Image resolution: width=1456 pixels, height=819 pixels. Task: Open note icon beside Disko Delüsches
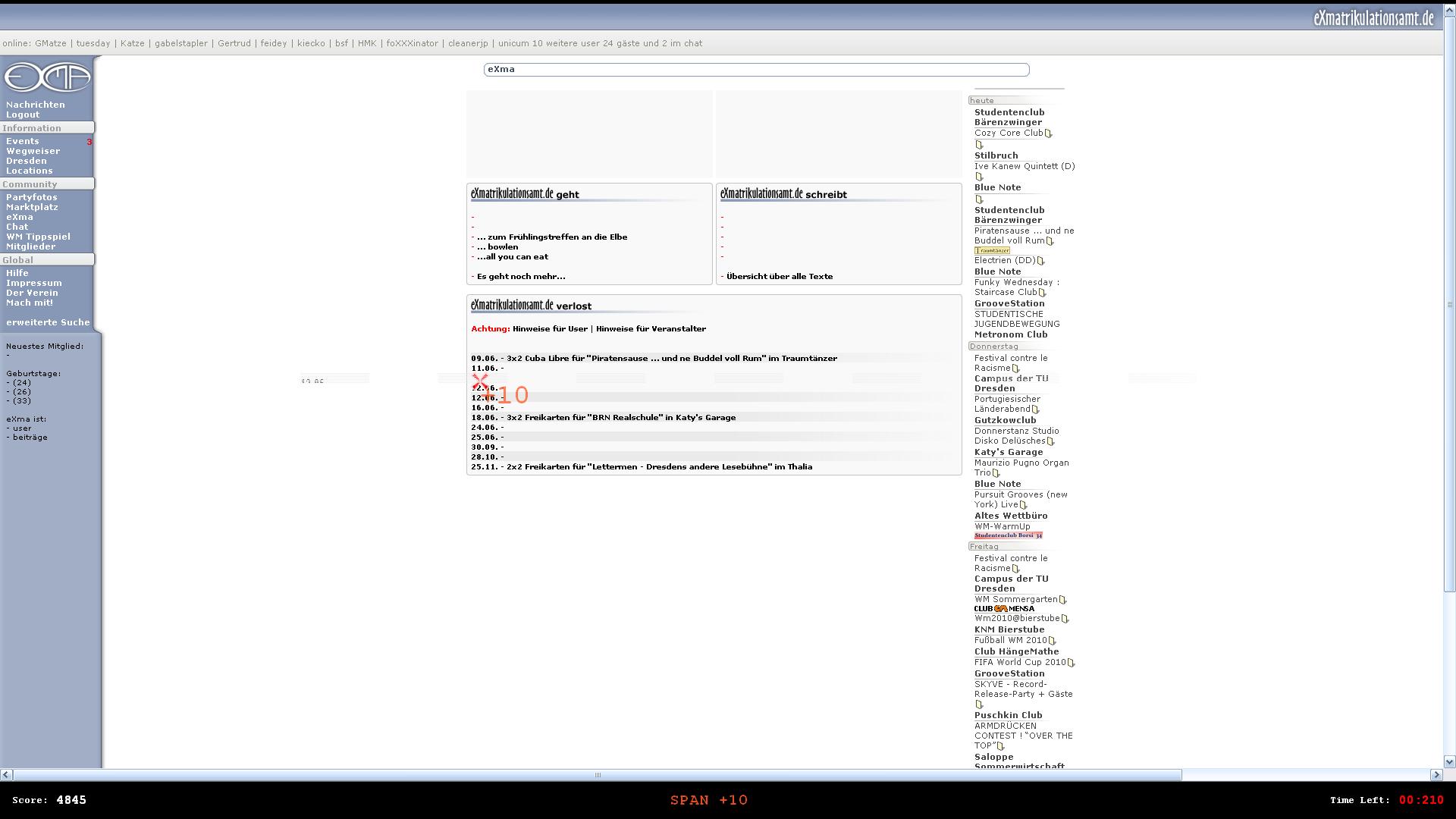[x=1051, y=441]
